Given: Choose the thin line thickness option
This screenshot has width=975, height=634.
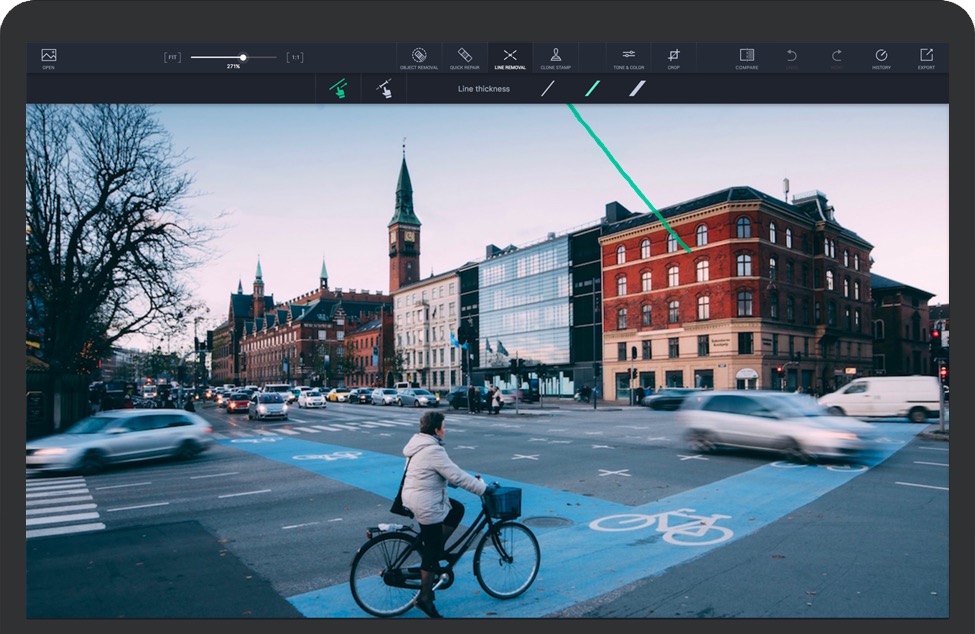Looking at the screenshot, I should point(548,89).
